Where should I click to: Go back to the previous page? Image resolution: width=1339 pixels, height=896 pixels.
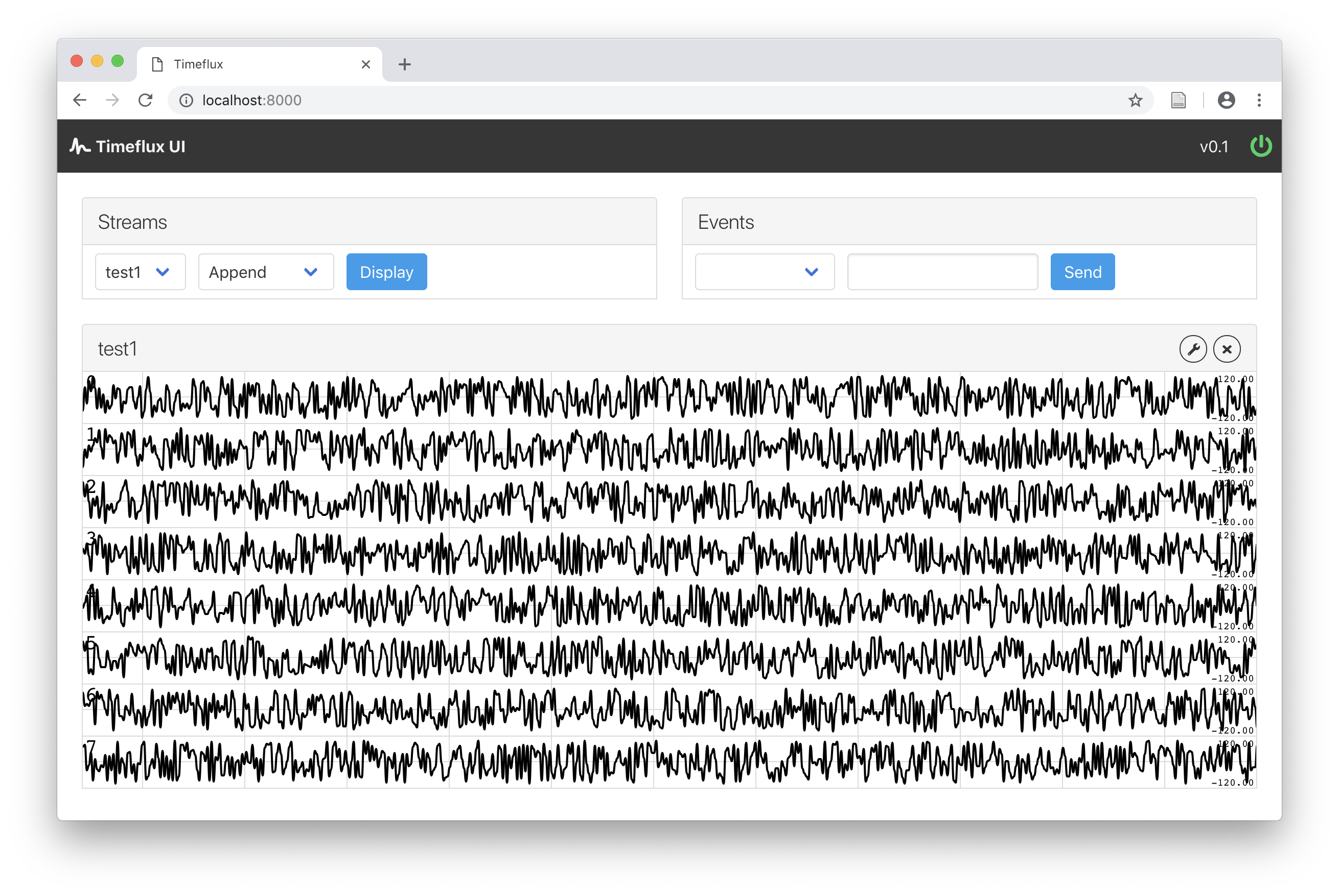point(79,101)
